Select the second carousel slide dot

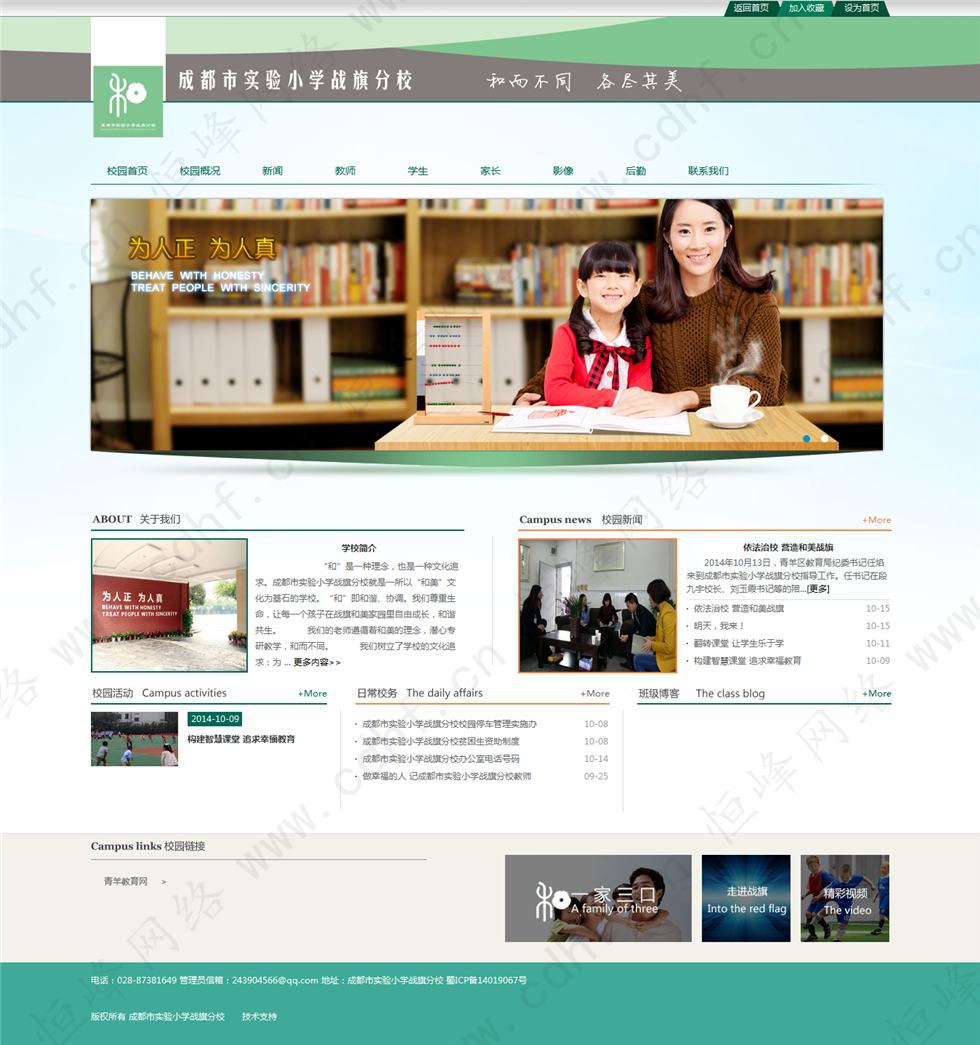(x=825, y=438)
